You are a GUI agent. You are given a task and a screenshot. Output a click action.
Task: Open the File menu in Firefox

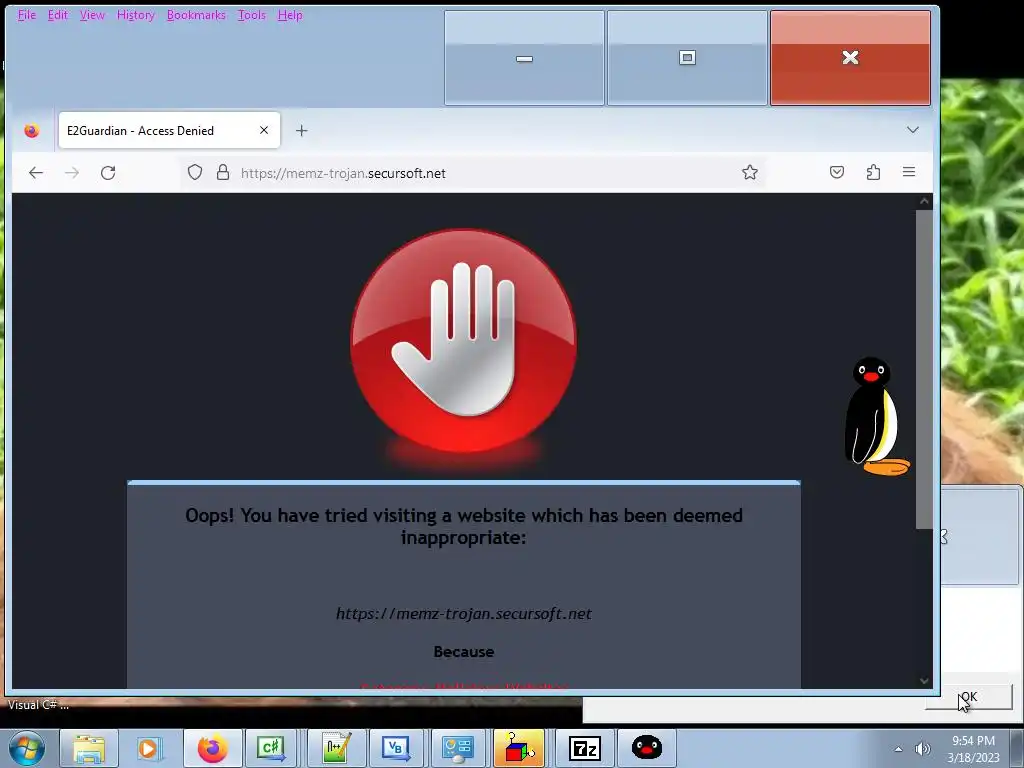27,15
